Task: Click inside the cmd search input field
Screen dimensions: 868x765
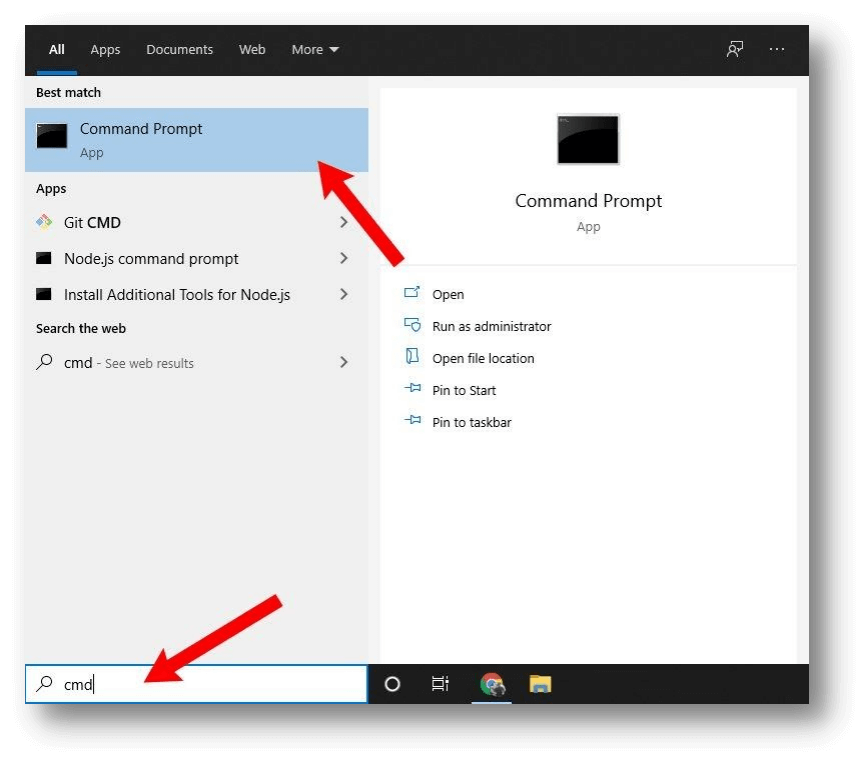Action: tap(150, 684)
